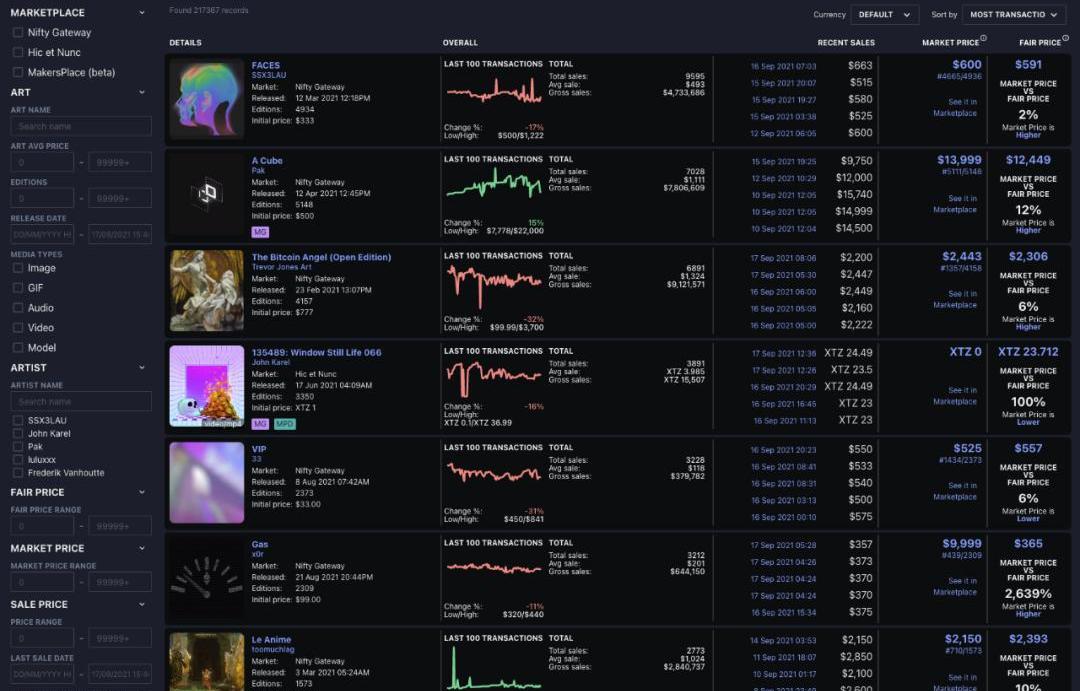Open the Sort by Most Transactions dropdown
The width and height of the screenshot is (1080, 691).
[x=1014, y=14]
